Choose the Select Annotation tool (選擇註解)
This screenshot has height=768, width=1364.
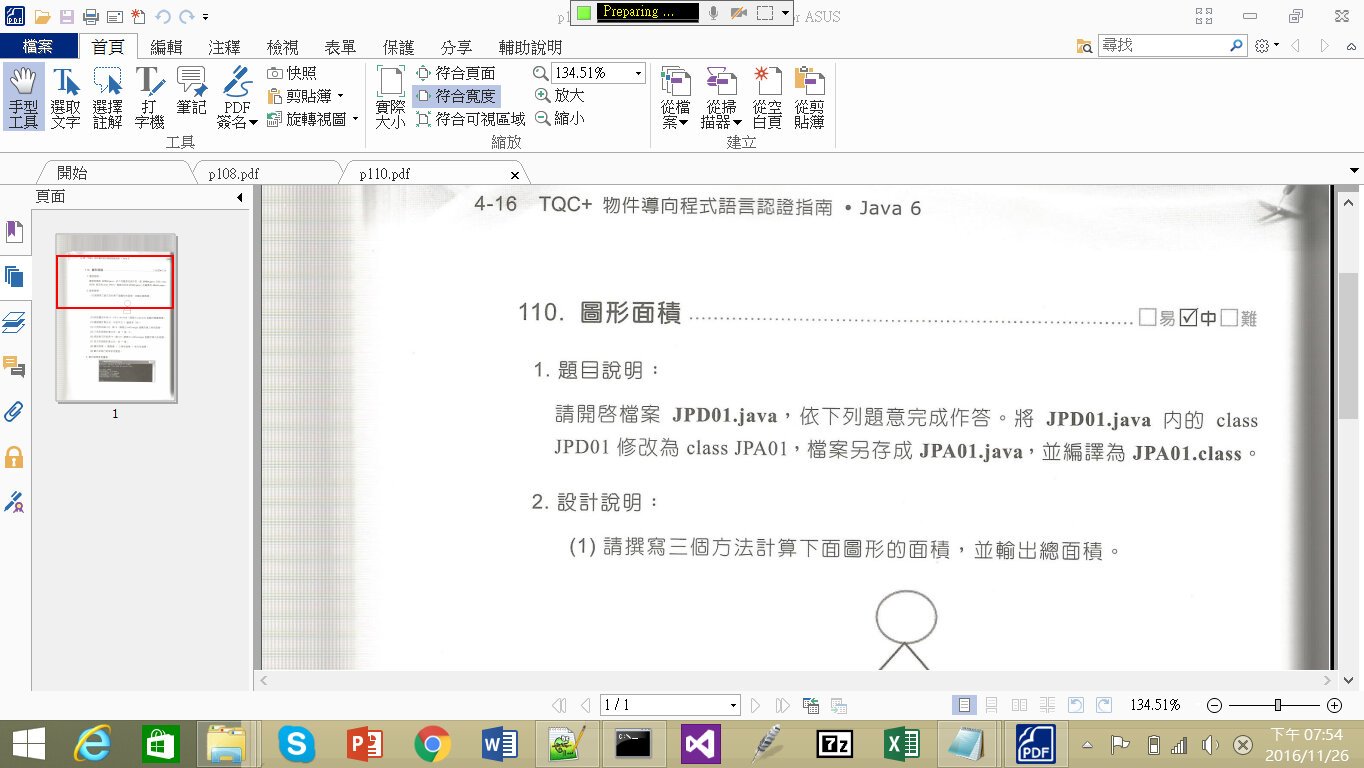click(107, 97)
